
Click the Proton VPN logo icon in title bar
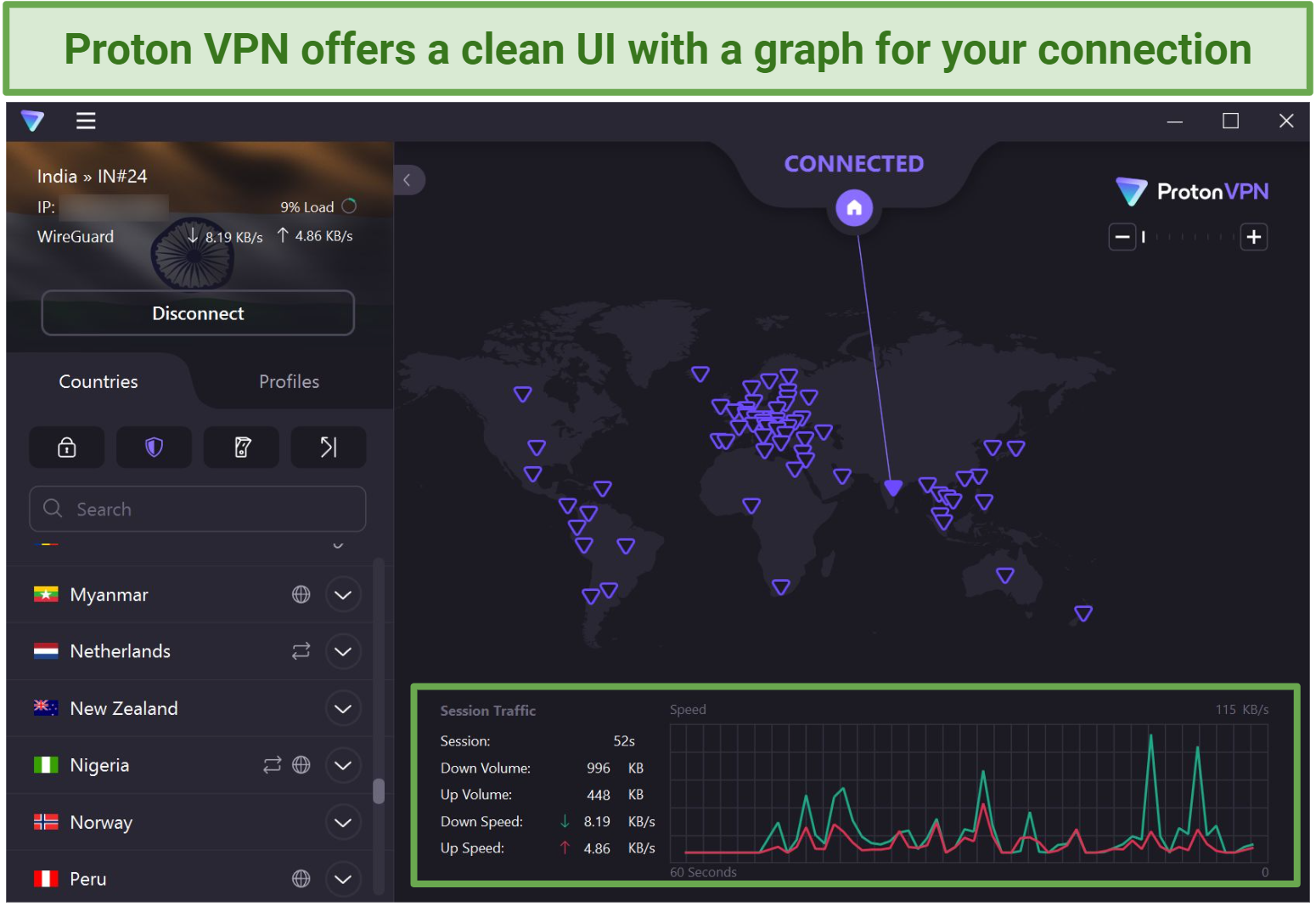pyautogui.click(x=33, y=121)
